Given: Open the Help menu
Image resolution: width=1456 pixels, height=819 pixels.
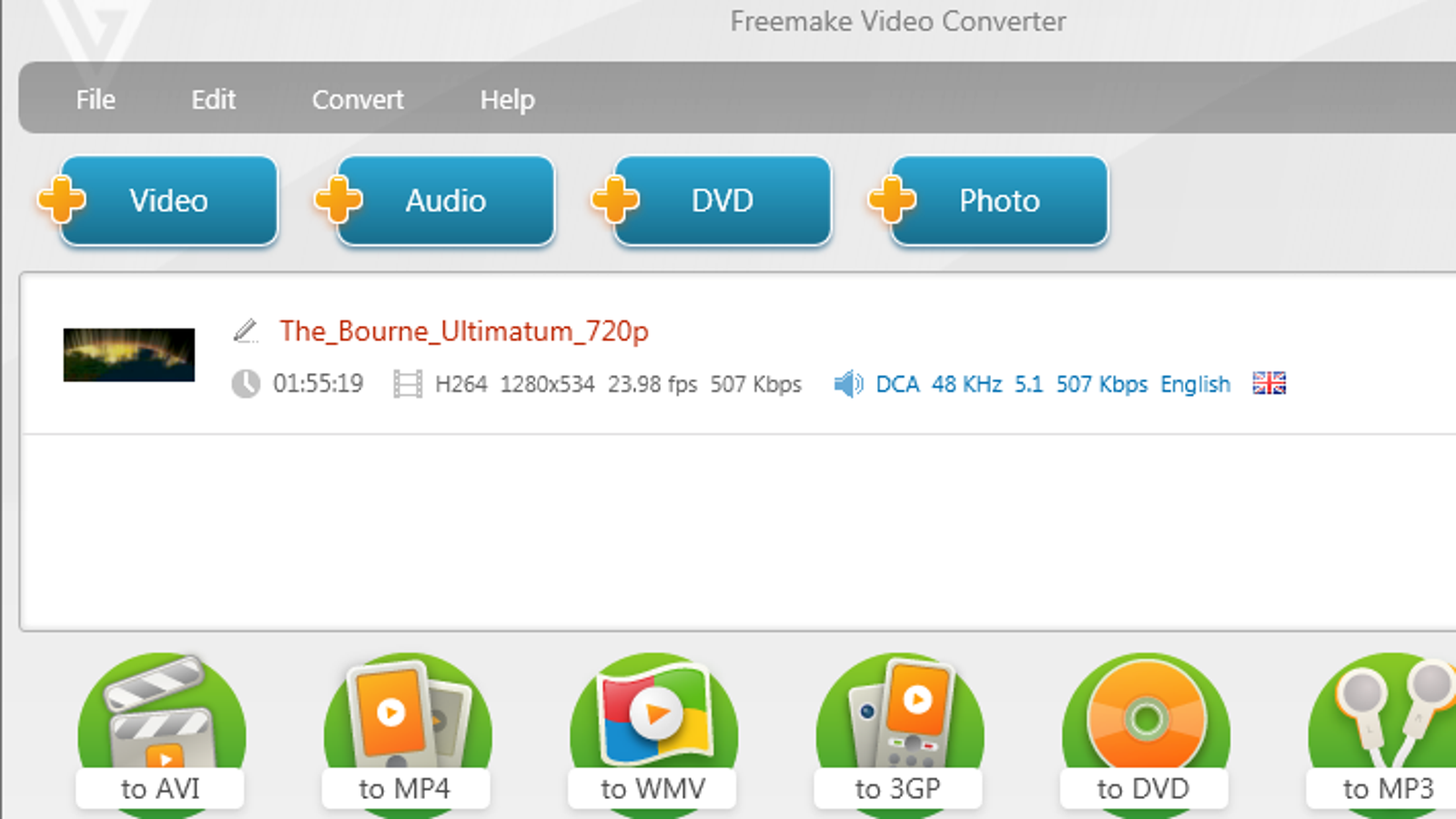Looking at the screenshot, I should click(507, 99).
